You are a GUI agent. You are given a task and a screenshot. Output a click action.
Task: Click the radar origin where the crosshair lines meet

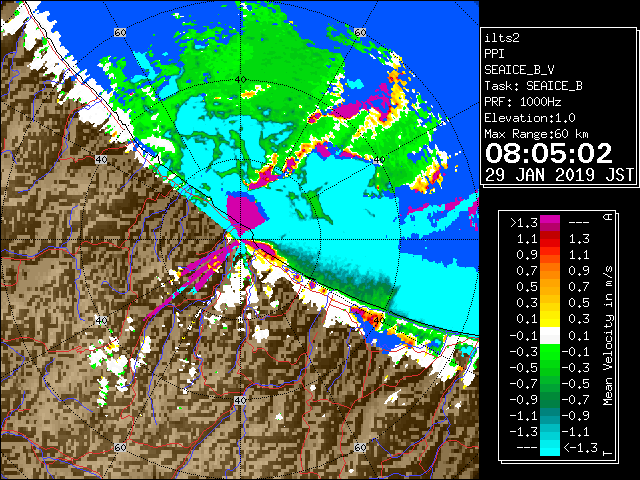click(240, 240)
